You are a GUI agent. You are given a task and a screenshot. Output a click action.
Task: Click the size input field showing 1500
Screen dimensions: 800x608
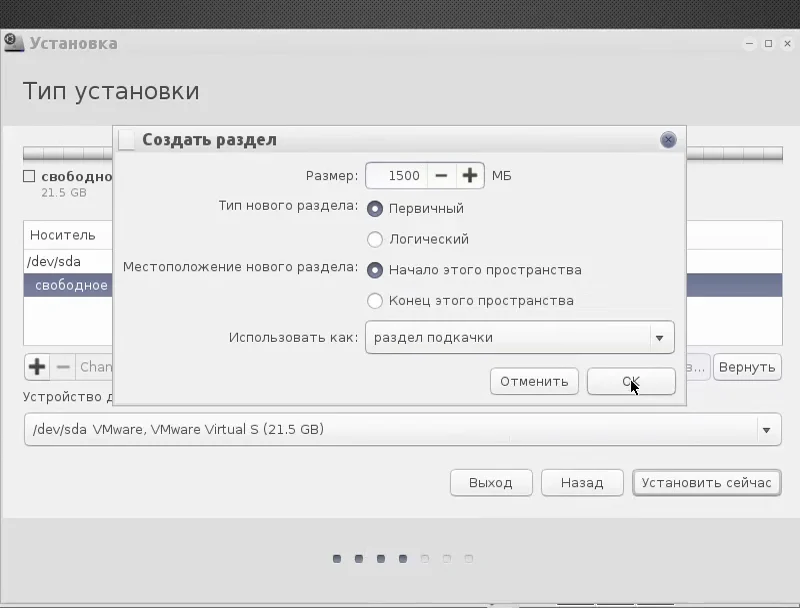pyautogui.click(x=397, y=176)
